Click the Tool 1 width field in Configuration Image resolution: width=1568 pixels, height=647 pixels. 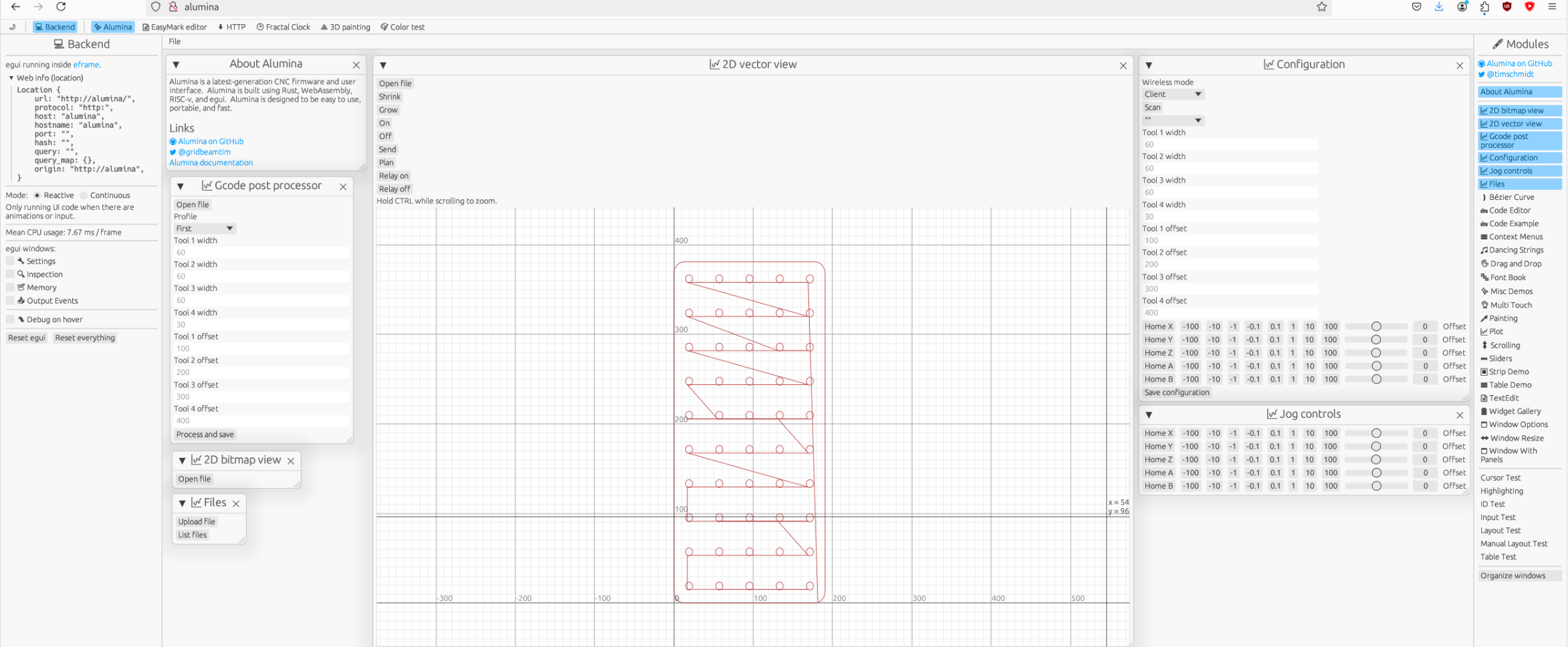[x=1229, y=144]
